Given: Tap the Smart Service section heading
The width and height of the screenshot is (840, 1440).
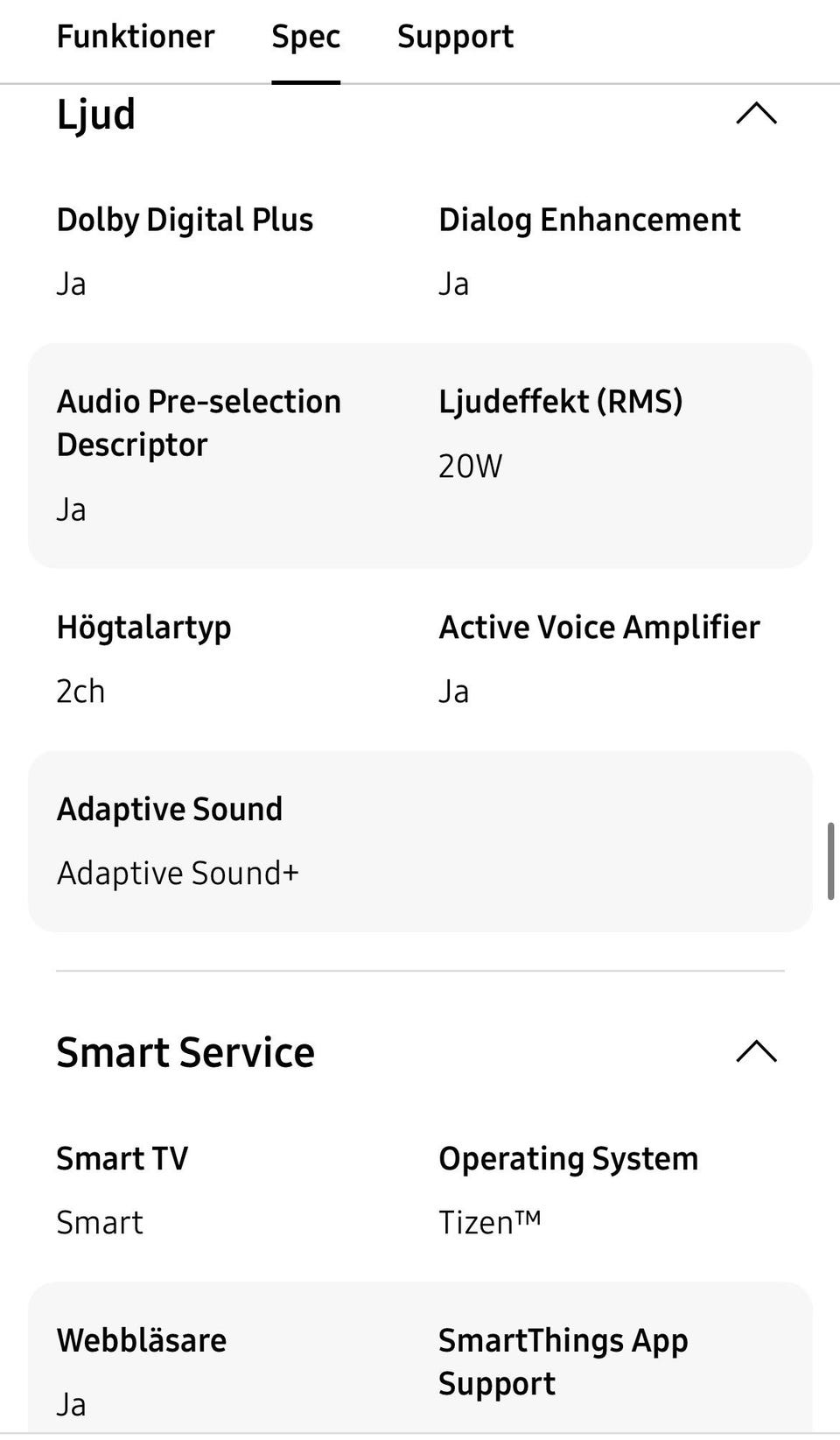Looking at the screenshot, I should click(185, 1052).
